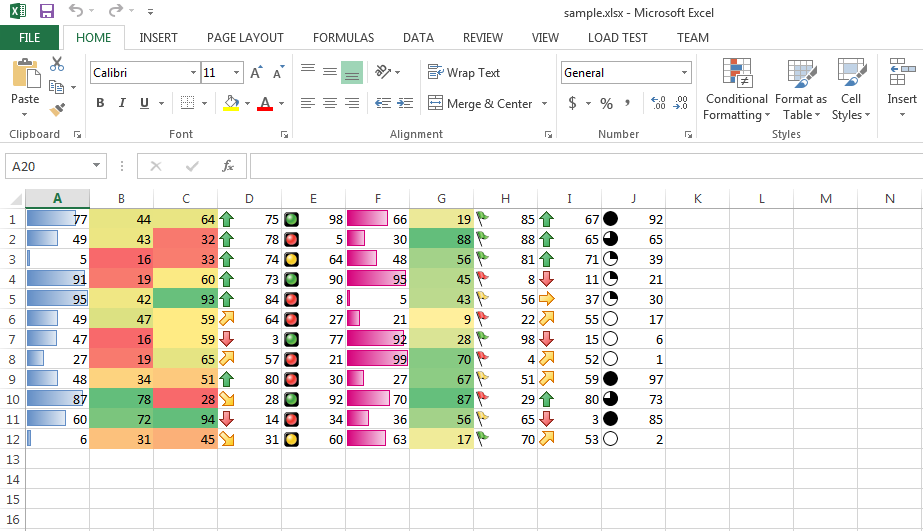Image resolution: width=923 pixels, height=531 pixels.
Task: Open the Cell Styles gallery
Action: click(851, 91)
